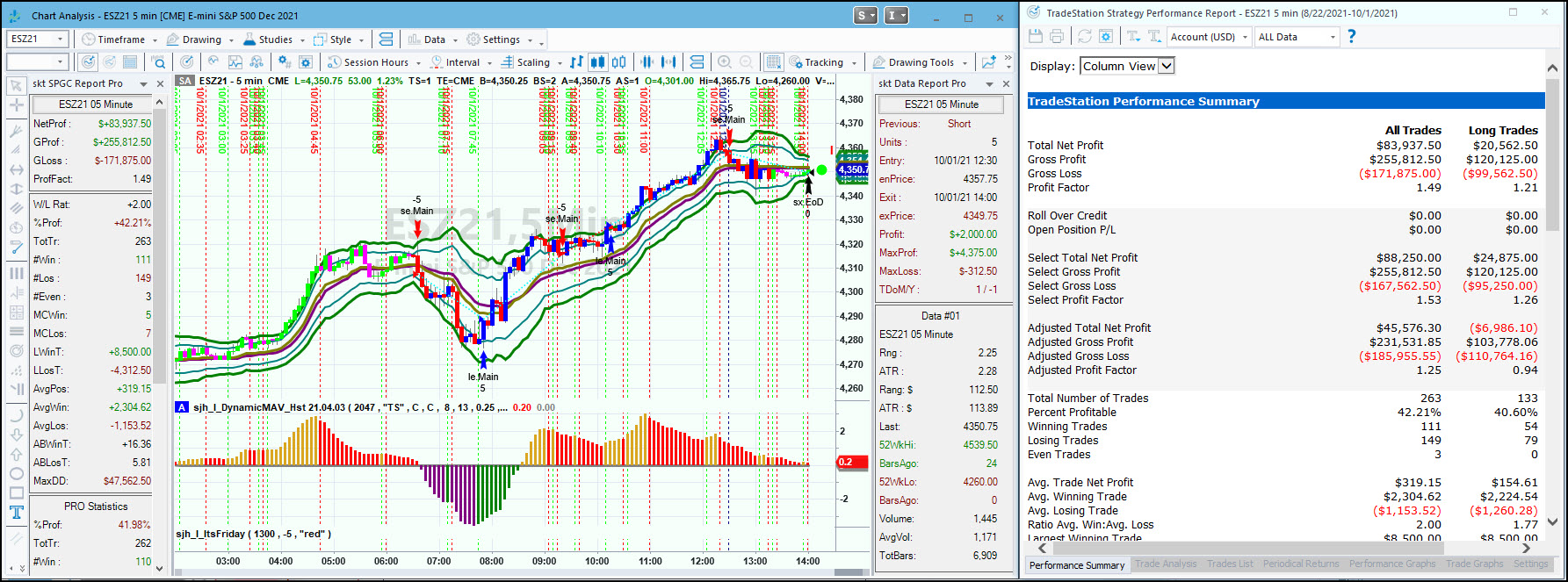This screenshot has height=582, width=1568.
Task: Zoom out on the chart
Action: point(746,62)
